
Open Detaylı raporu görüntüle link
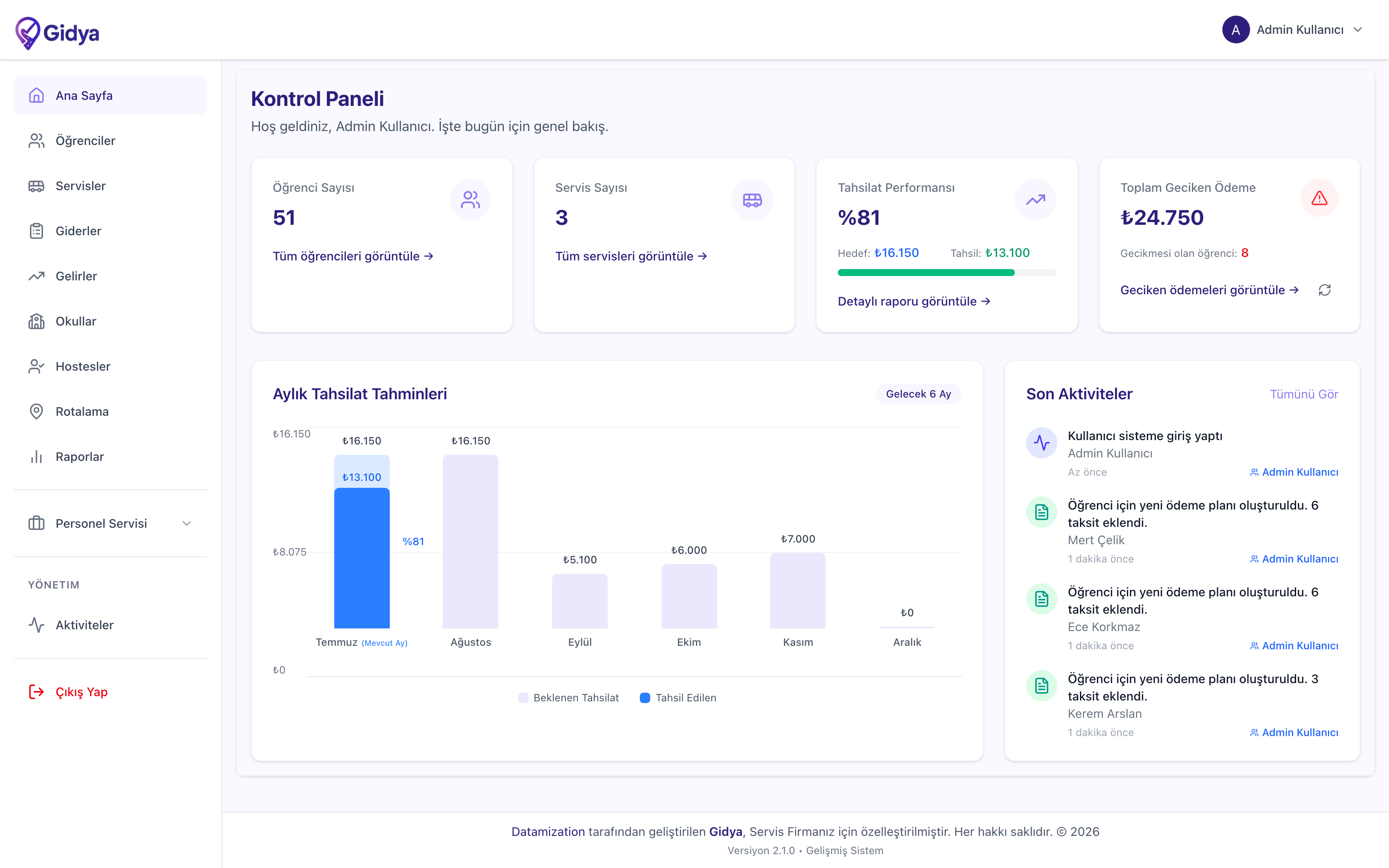(914, 301)
